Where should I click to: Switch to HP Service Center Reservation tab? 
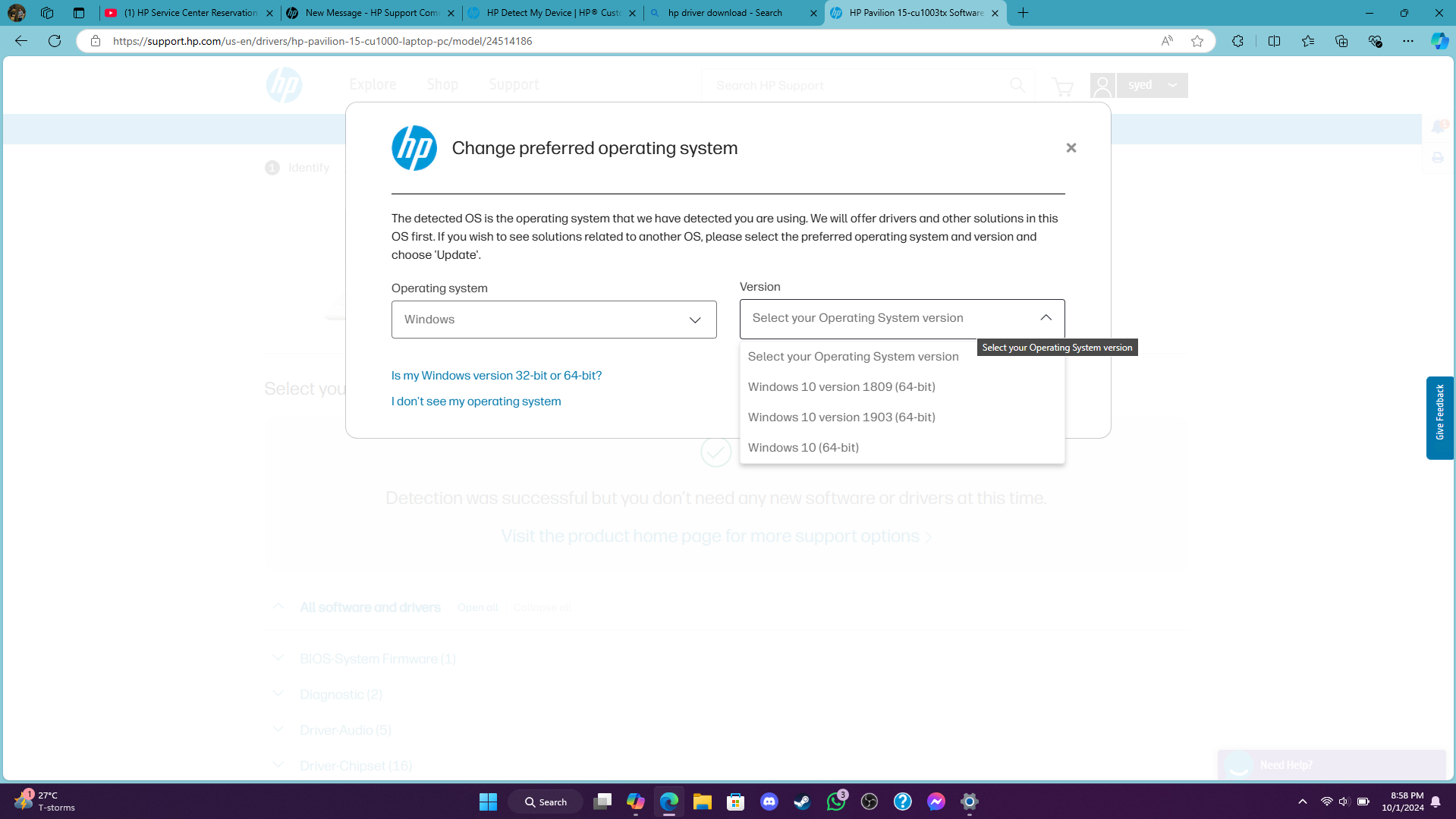[x=188, y=13]
